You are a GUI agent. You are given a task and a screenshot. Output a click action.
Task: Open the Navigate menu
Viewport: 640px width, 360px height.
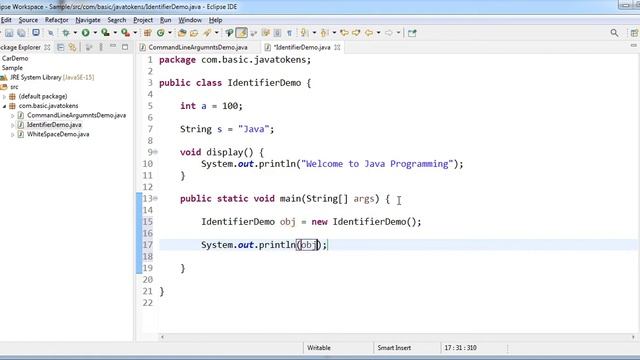88,20
